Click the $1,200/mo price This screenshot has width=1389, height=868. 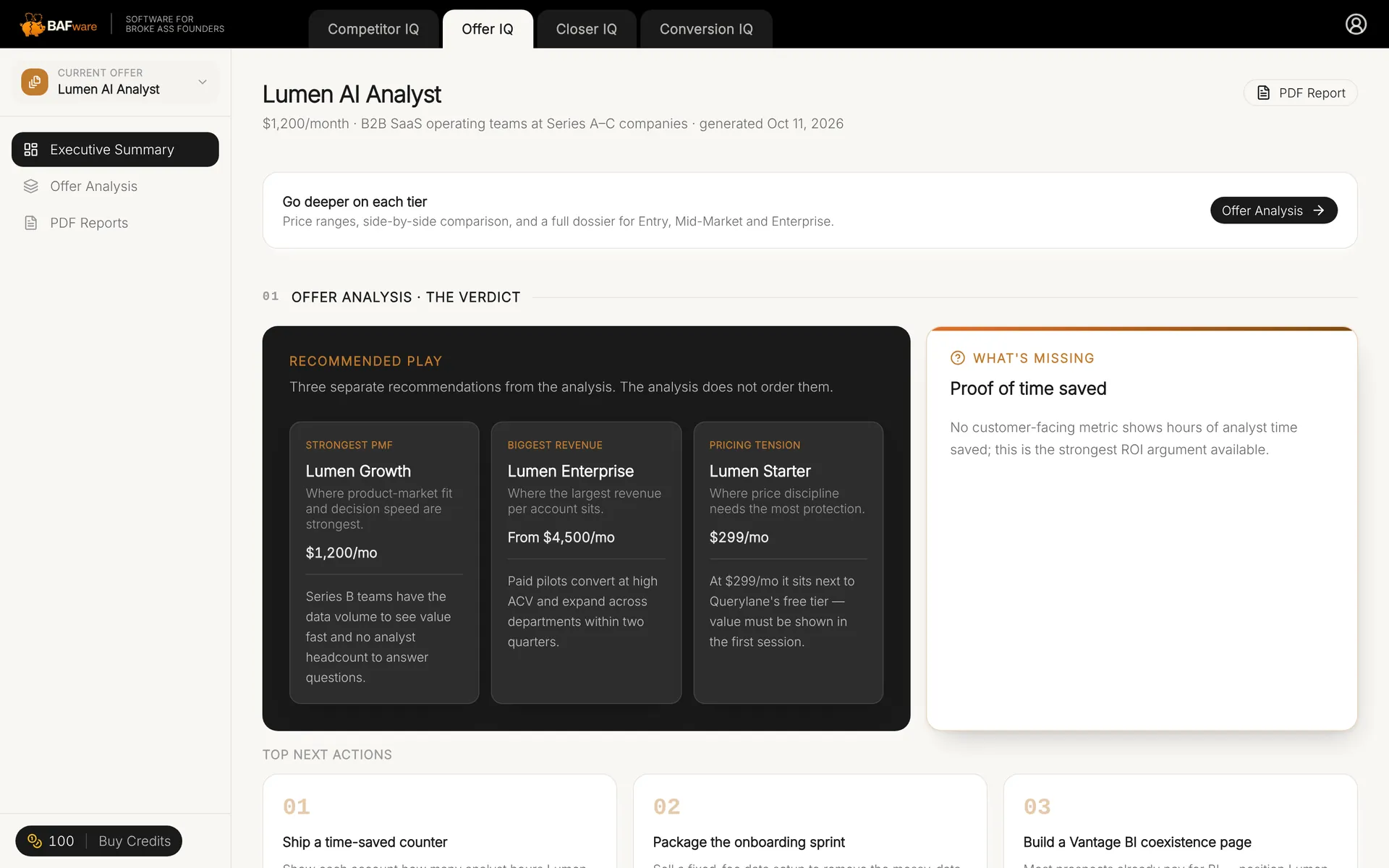pyautogui.click(x=341, y=553)
